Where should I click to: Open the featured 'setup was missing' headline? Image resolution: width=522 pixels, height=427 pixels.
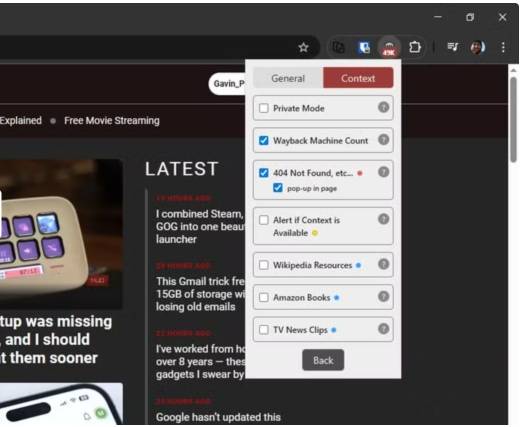coord(56,340)
